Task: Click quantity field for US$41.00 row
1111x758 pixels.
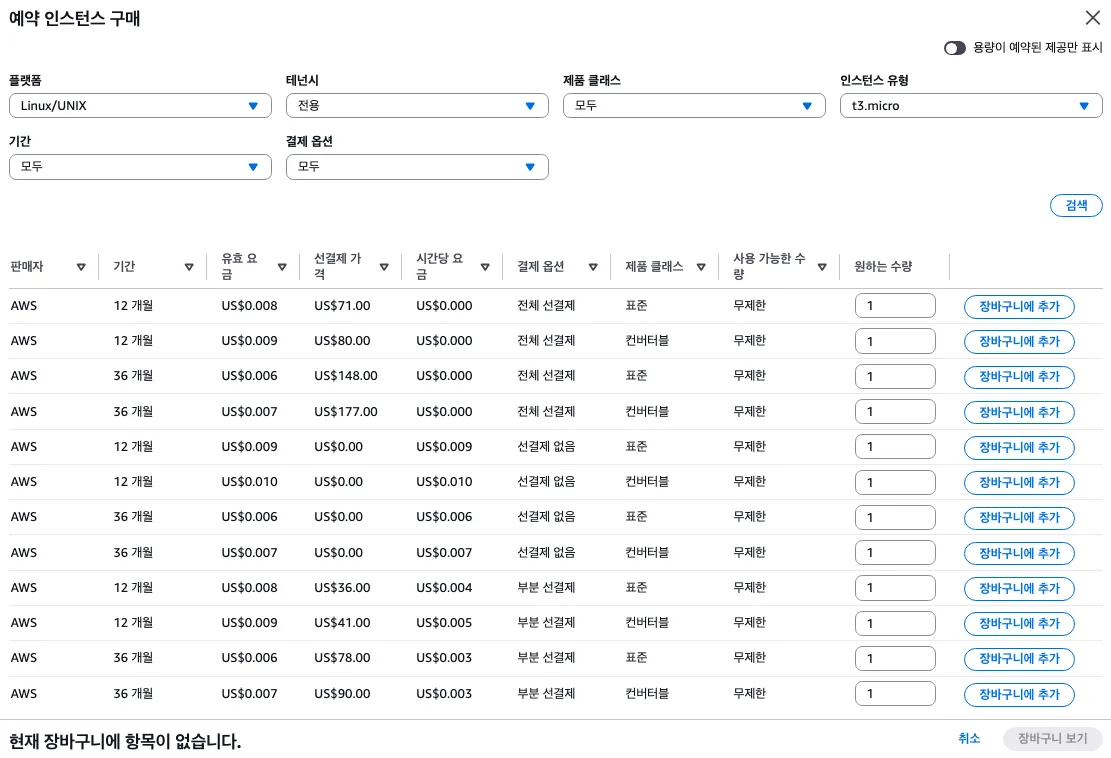Action: click(x=895, y=623)
